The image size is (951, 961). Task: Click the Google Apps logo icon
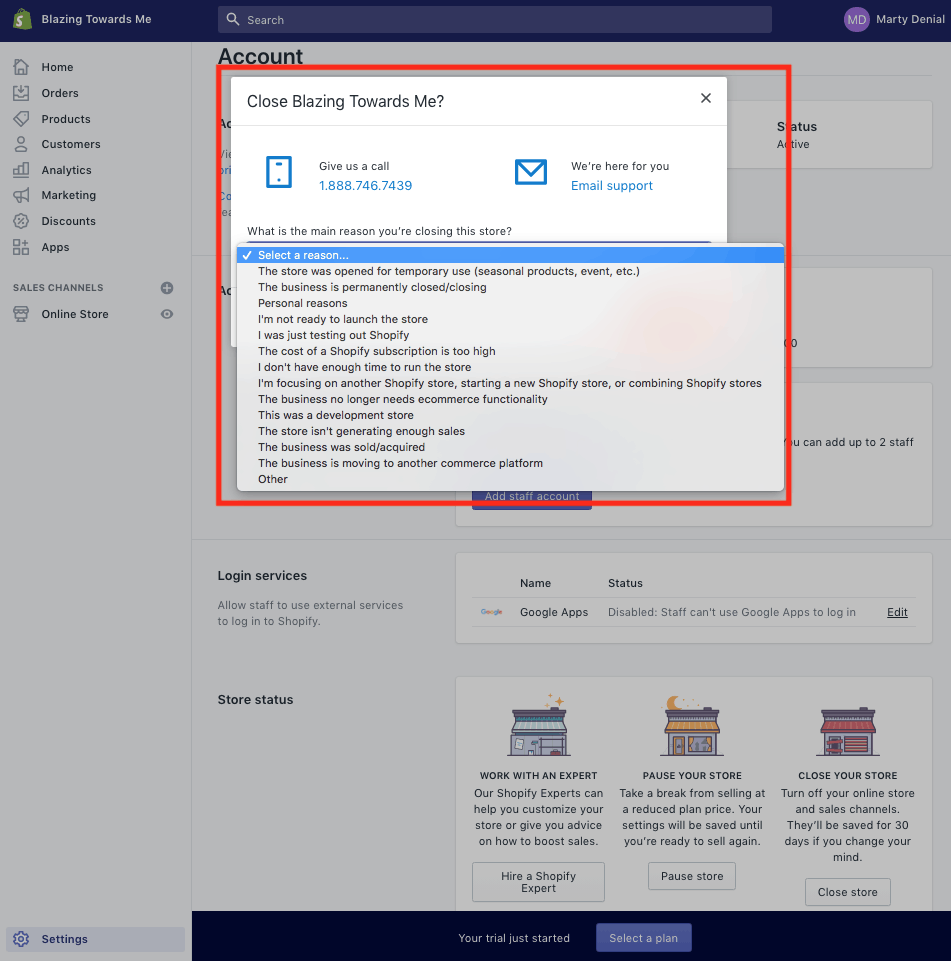(491, 612)
